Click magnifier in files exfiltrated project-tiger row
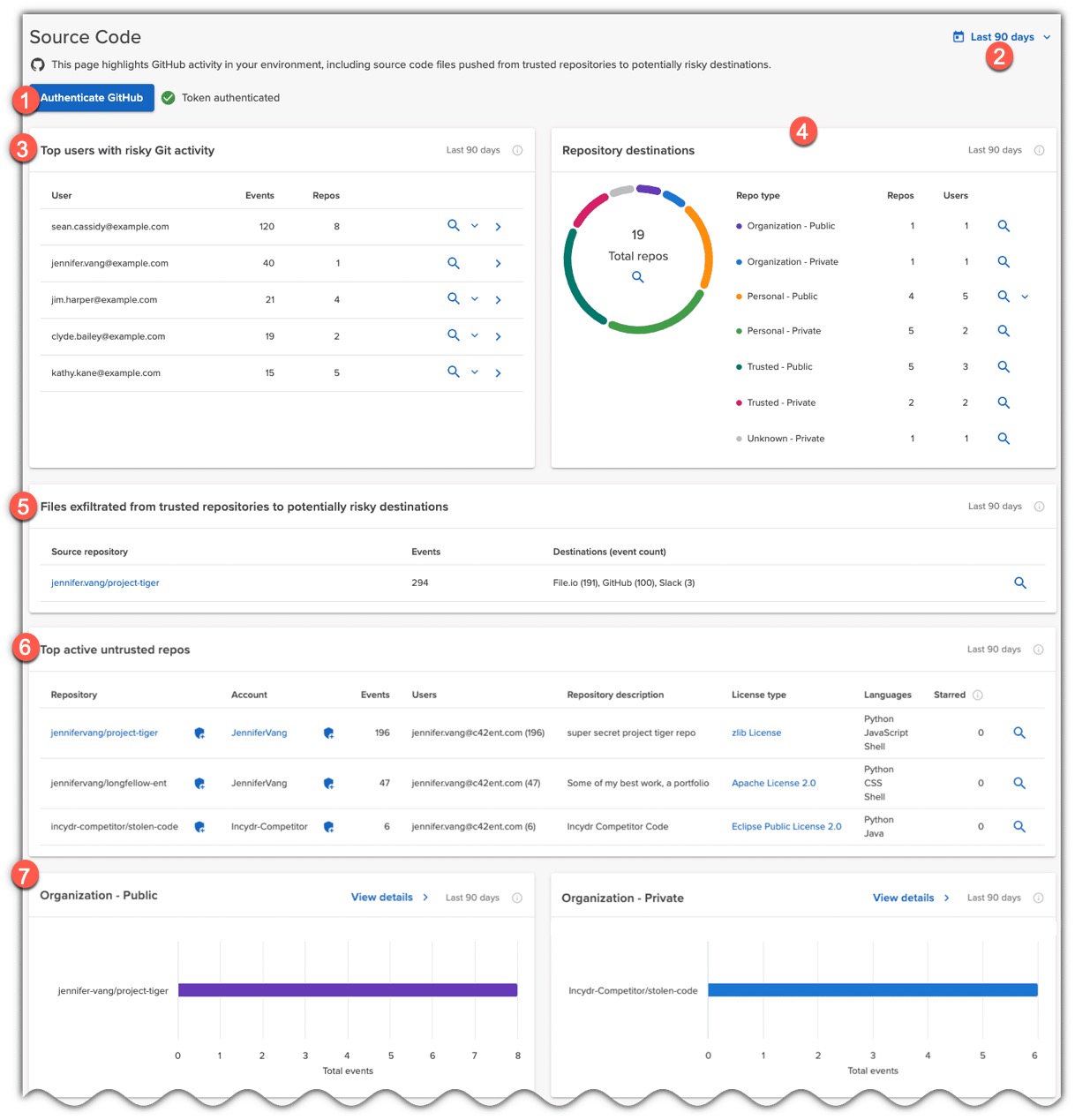 pos(1019,583)
